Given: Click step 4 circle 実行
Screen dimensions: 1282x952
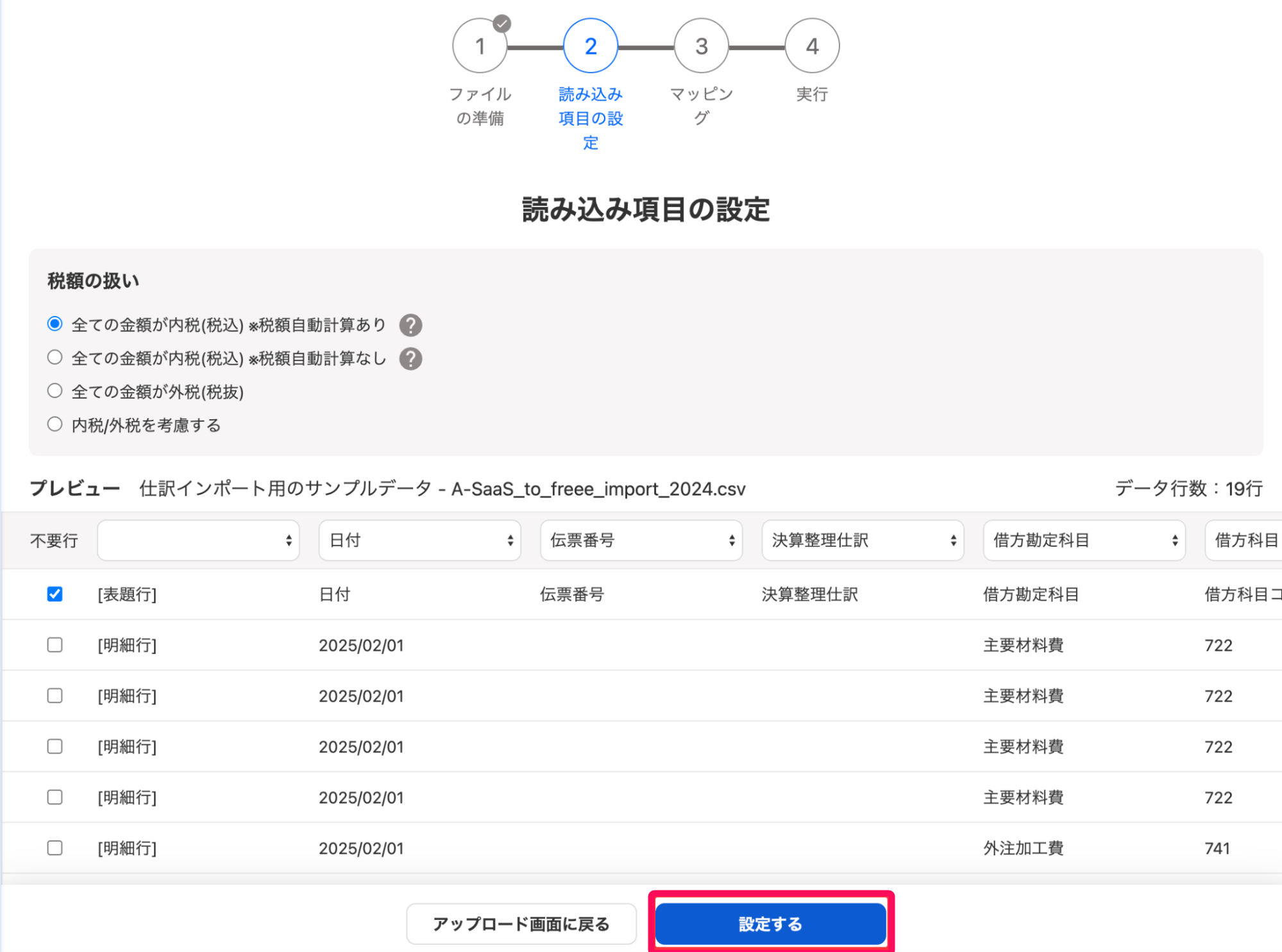Looking at the screenshot, I should (x=812, y=46).
